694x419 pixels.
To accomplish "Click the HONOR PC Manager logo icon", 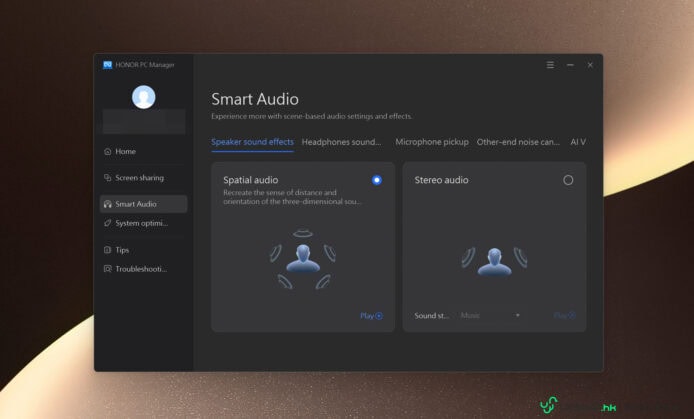I will [108, 65].
